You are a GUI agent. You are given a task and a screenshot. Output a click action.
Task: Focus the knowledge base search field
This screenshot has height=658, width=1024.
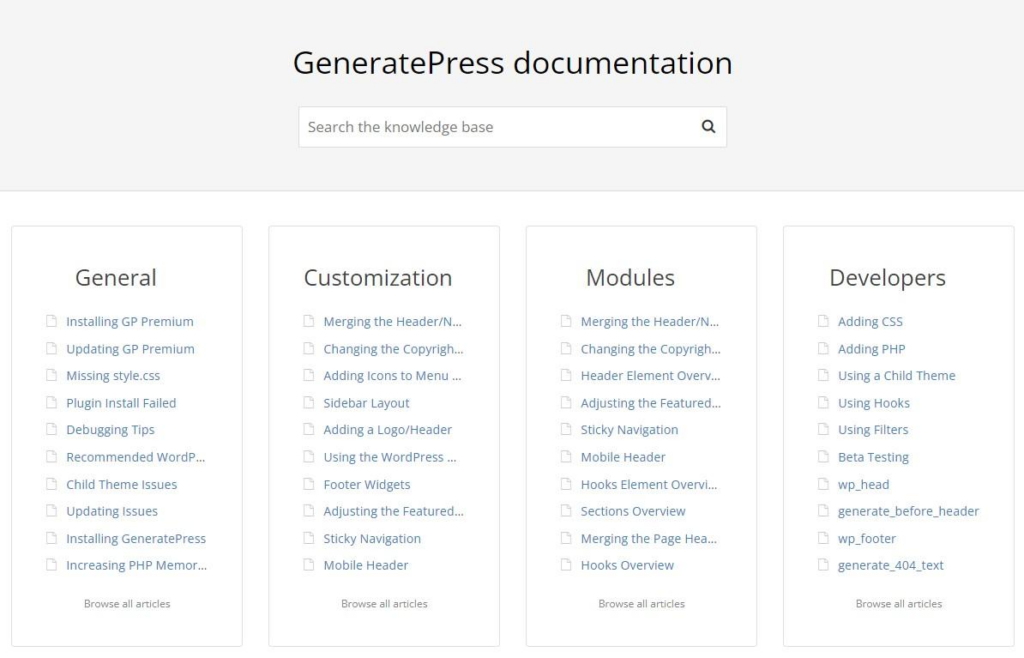pos(512,127)
